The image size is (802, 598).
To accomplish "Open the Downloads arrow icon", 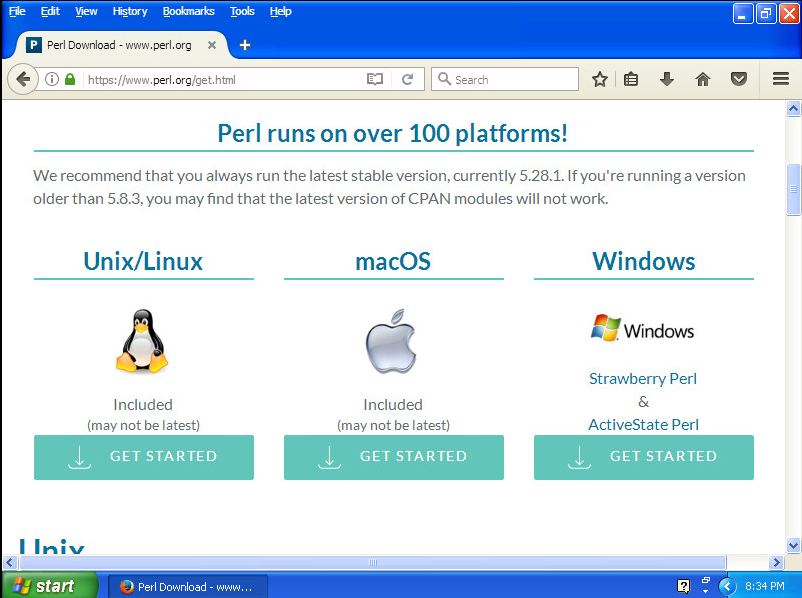I will pyautogui.click(x=666, y=79).
